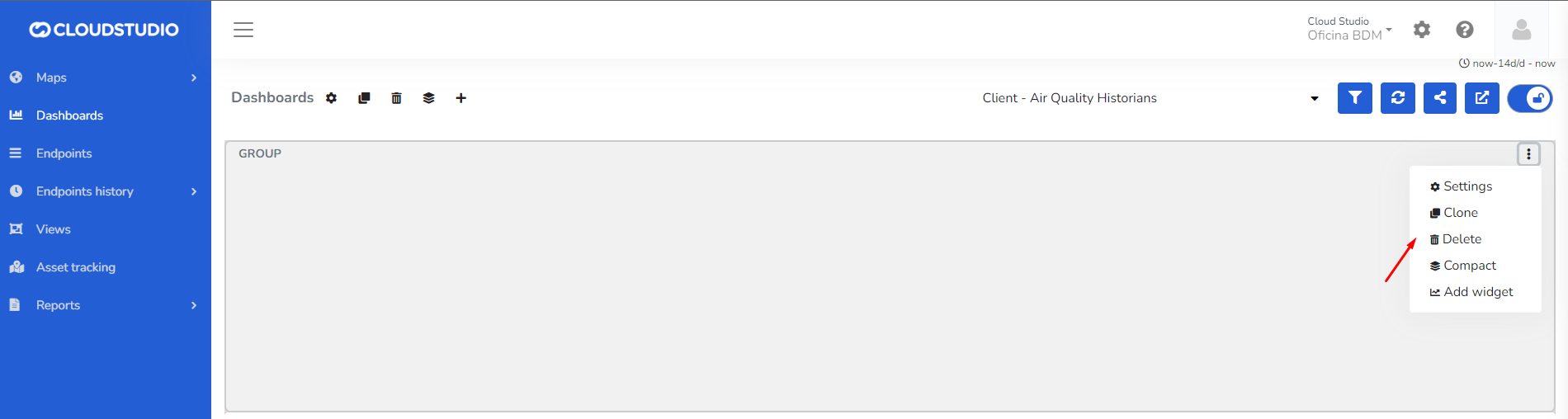1568x419 pixels.
Task: Open the Asset tracking page
Action: coord(76,267)
